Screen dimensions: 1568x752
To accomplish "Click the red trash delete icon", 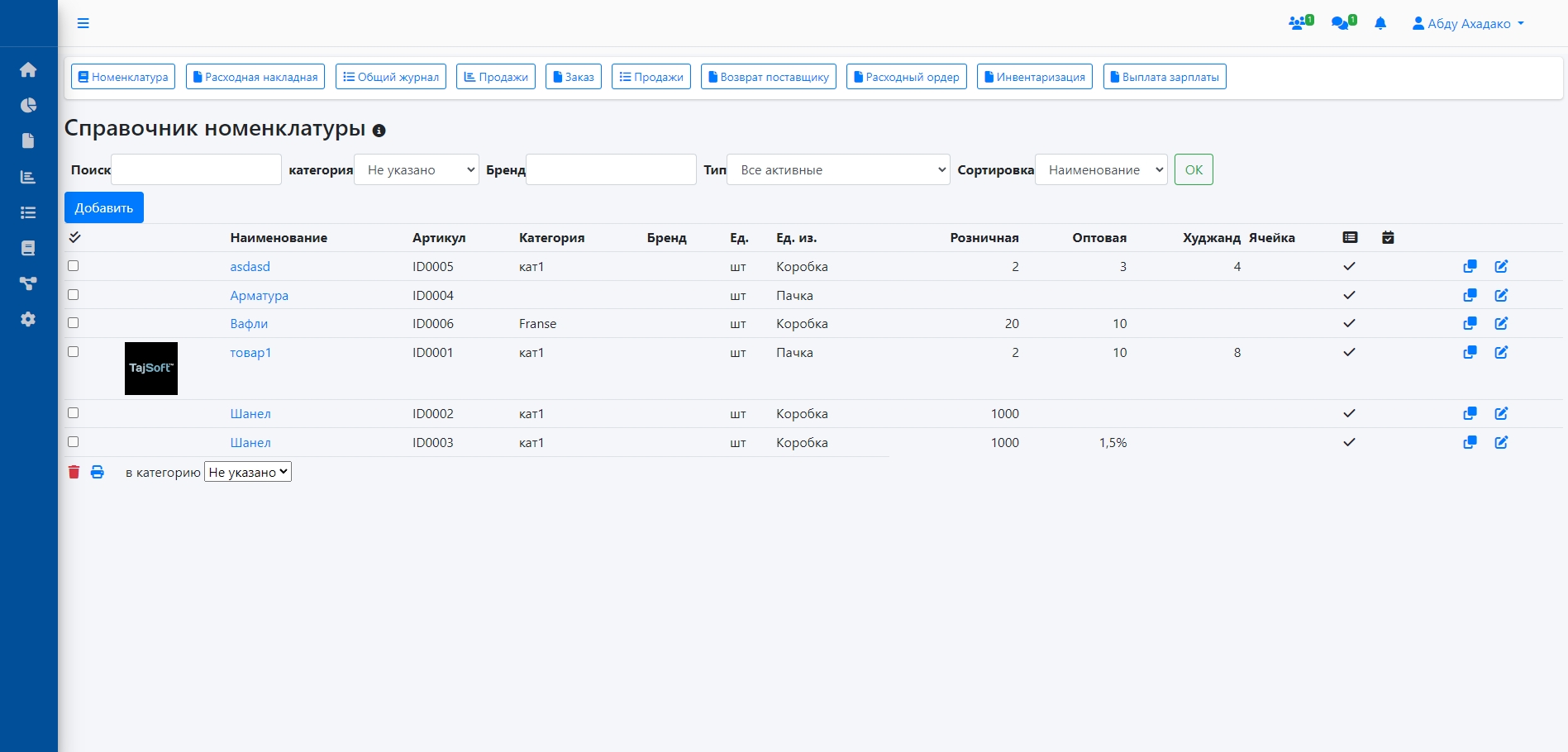I will click(x=74, y=472).
